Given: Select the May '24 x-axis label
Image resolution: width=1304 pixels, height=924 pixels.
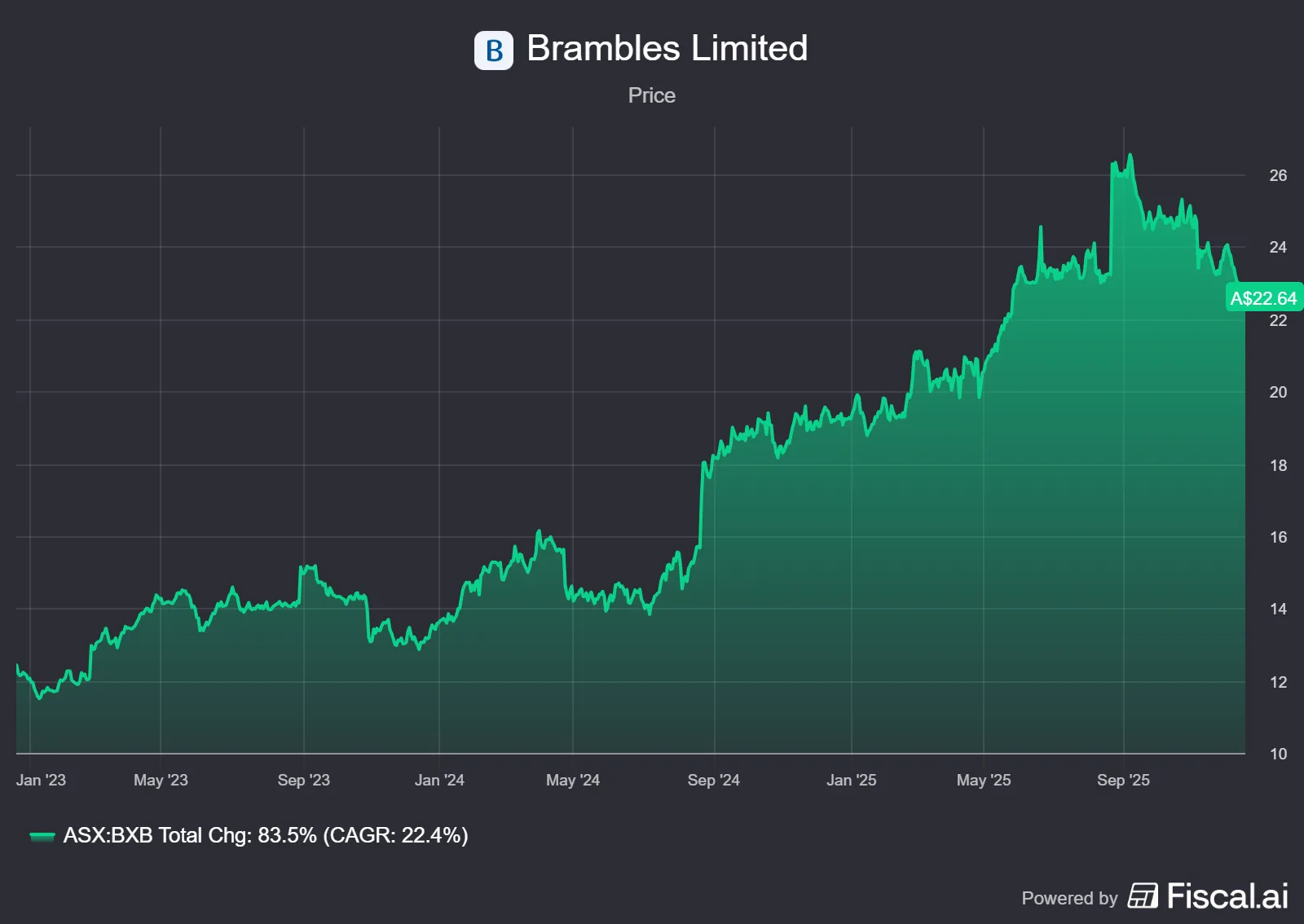Looking at the screenshot, I should click(x=573, y=780).
